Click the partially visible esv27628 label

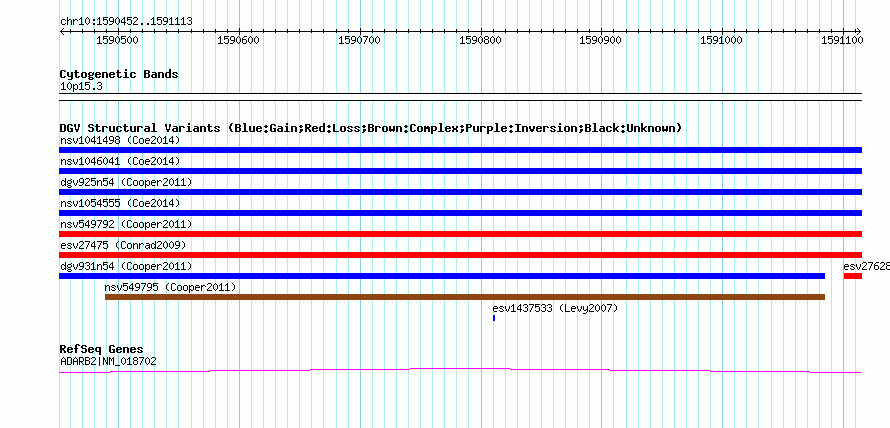click(866, 266)
